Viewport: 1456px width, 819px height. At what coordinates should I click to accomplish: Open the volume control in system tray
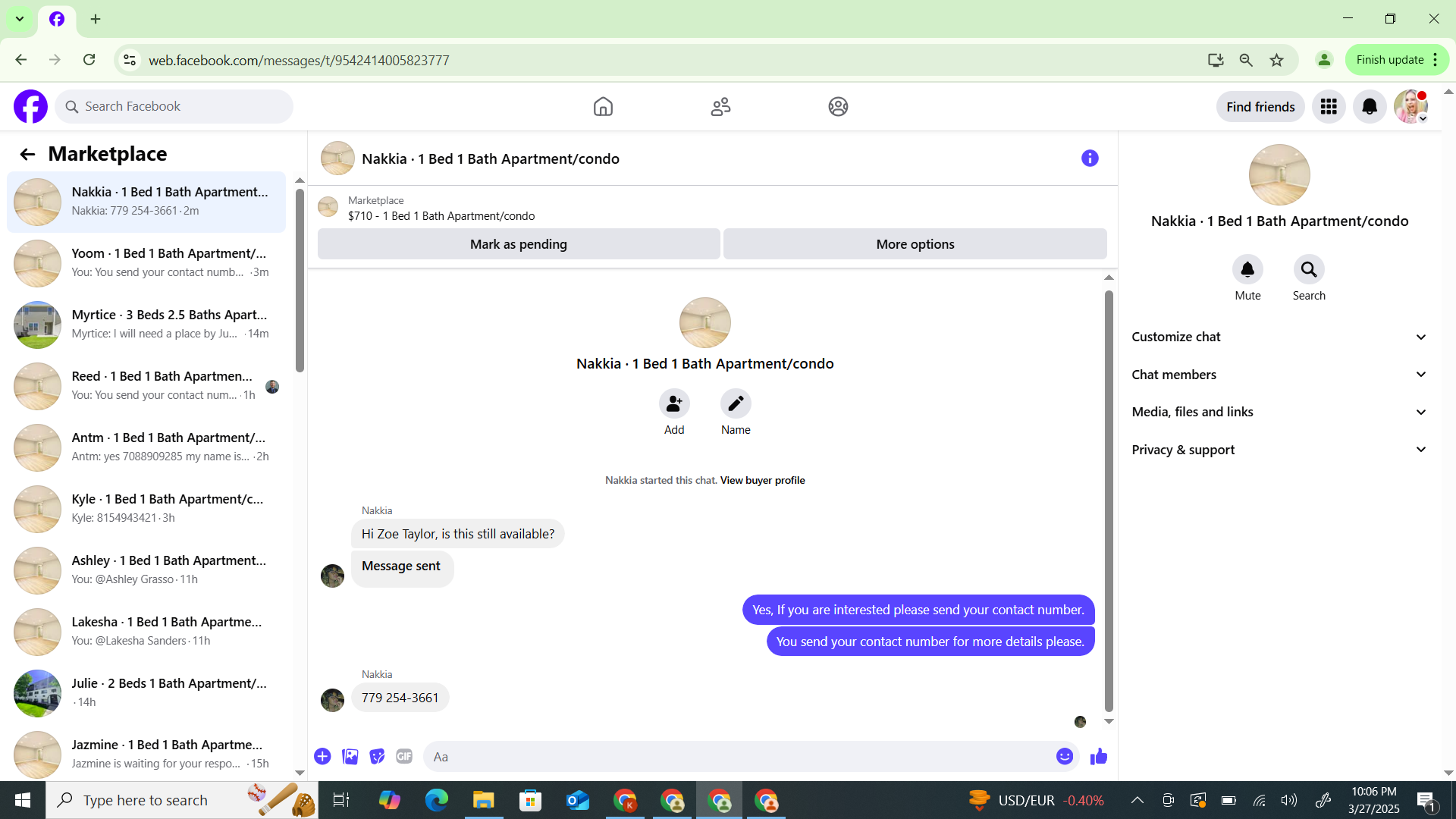[1289, 801]
